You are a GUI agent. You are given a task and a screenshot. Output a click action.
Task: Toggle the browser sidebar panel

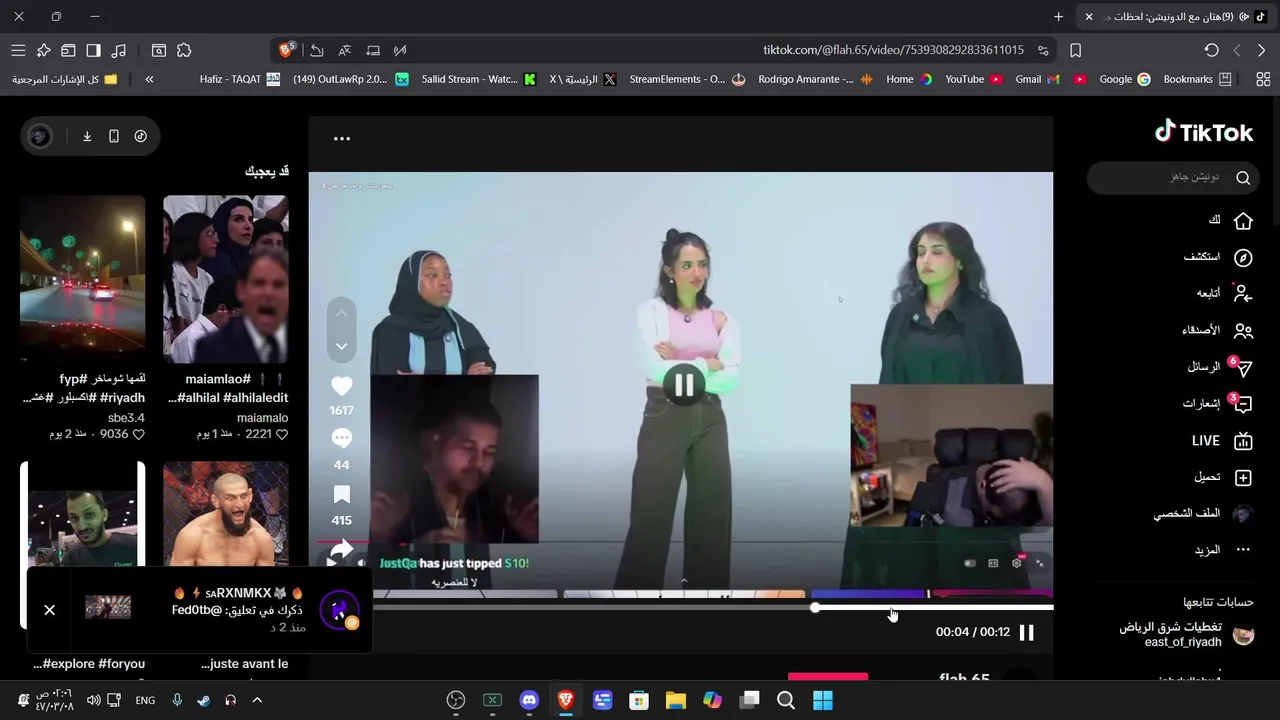pyautogui.click(x=93, y=50)
